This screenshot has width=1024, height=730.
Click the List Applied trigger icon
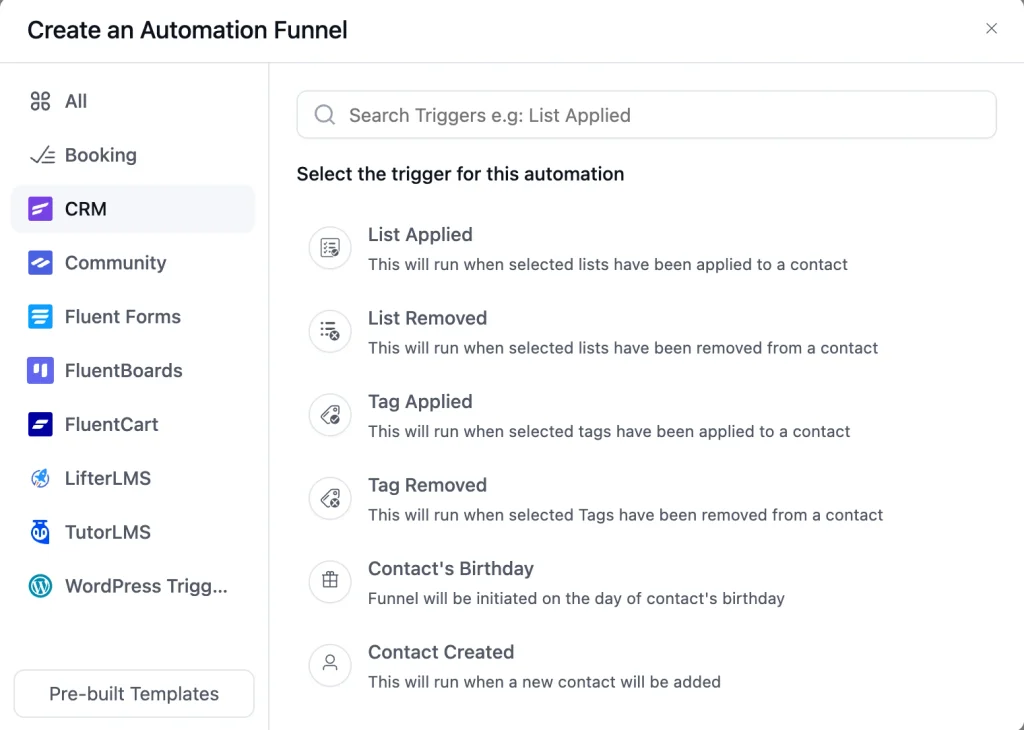[x=330, y=248]
